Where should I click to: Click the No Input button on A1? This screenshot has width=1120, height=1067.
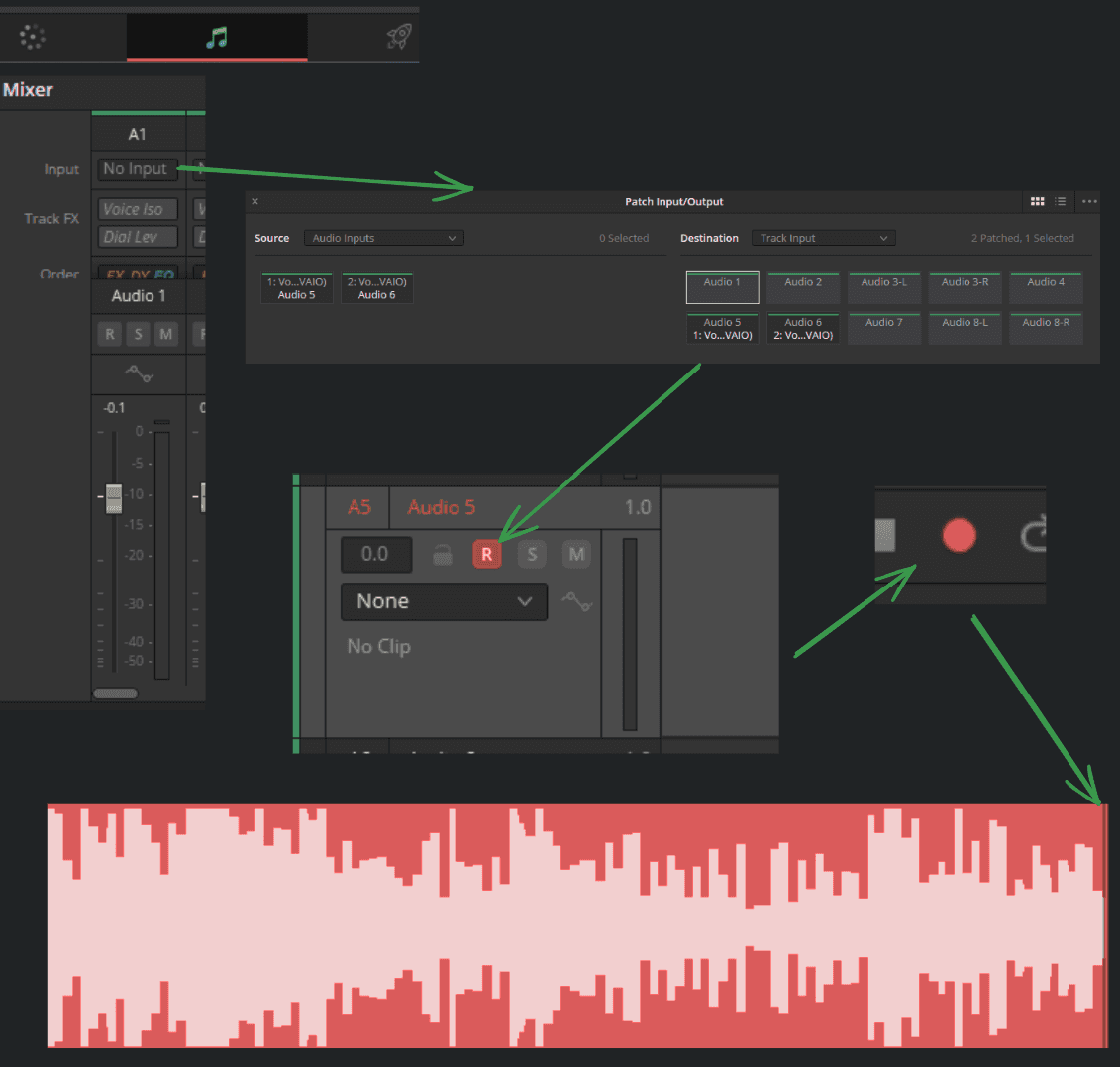pyautogui.click(x=137, y=169)
